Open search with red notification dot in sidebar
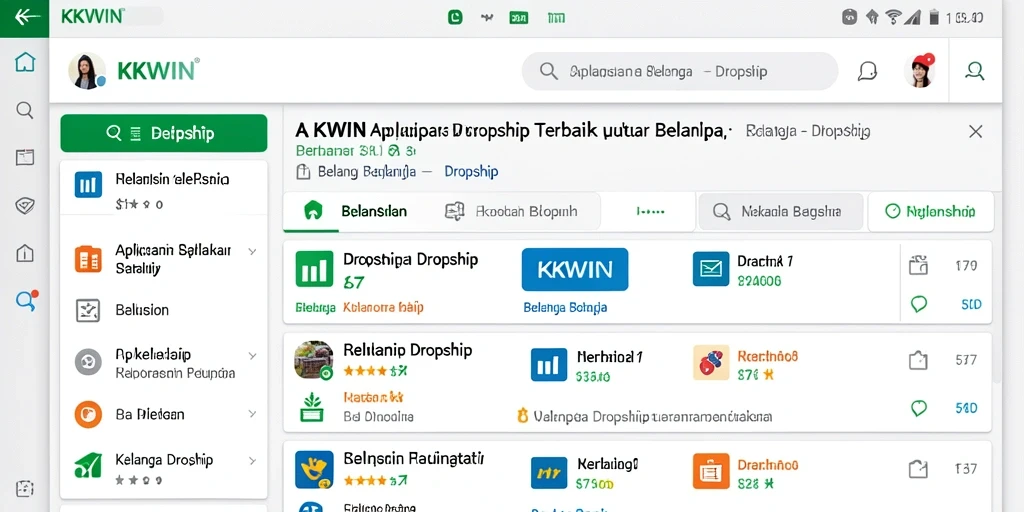 26,300
